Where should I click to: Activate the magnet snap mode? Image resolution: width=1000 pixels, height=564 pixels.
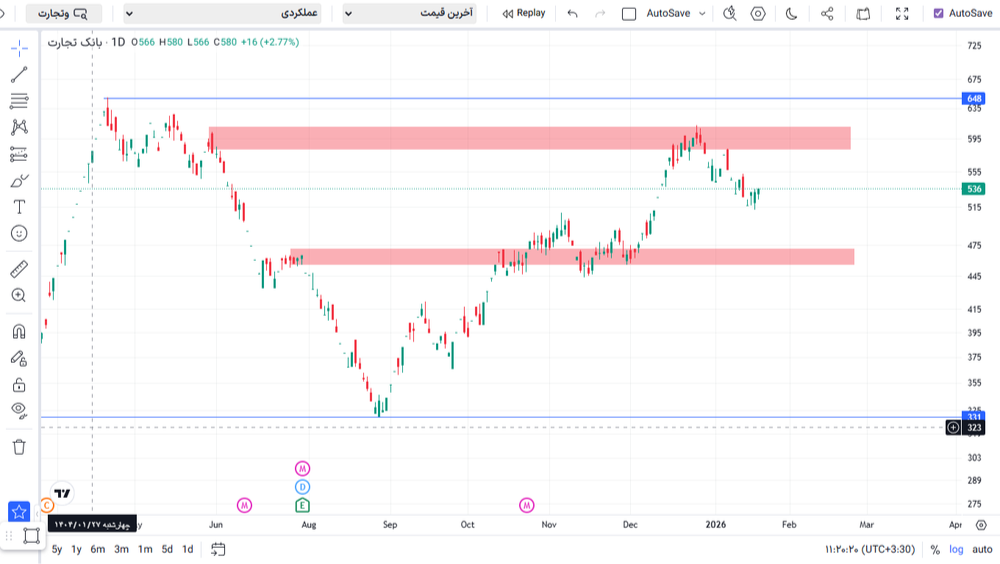click(19, 332)
